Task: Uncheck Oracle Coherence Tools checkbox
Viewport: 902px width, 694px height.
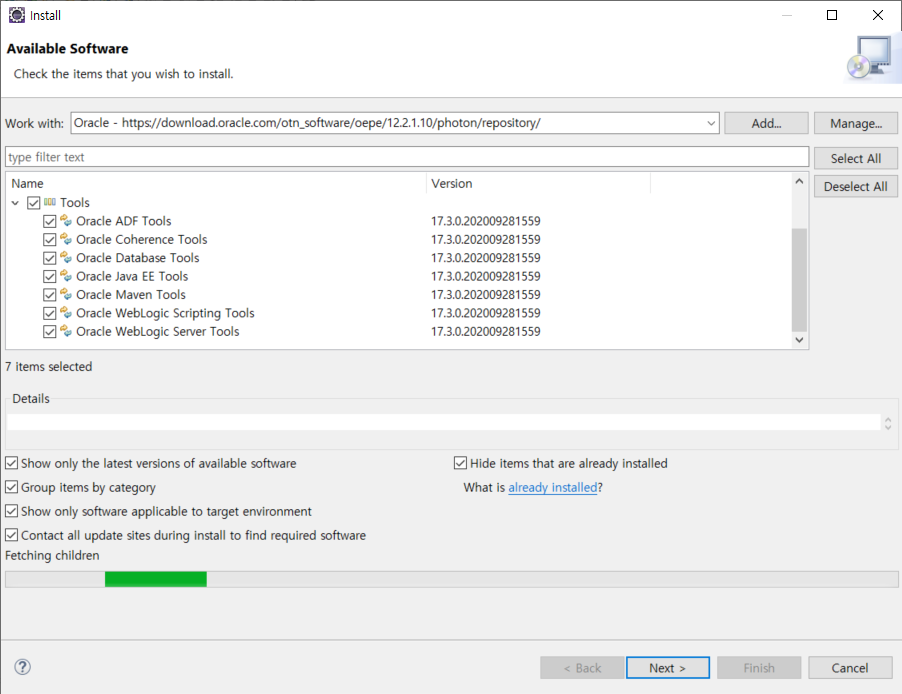Action: coord(49,239)
